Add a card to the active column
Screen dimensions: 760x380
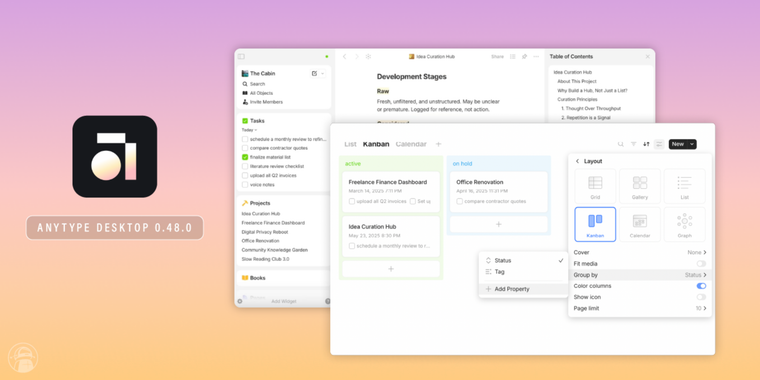click(391, 269)
